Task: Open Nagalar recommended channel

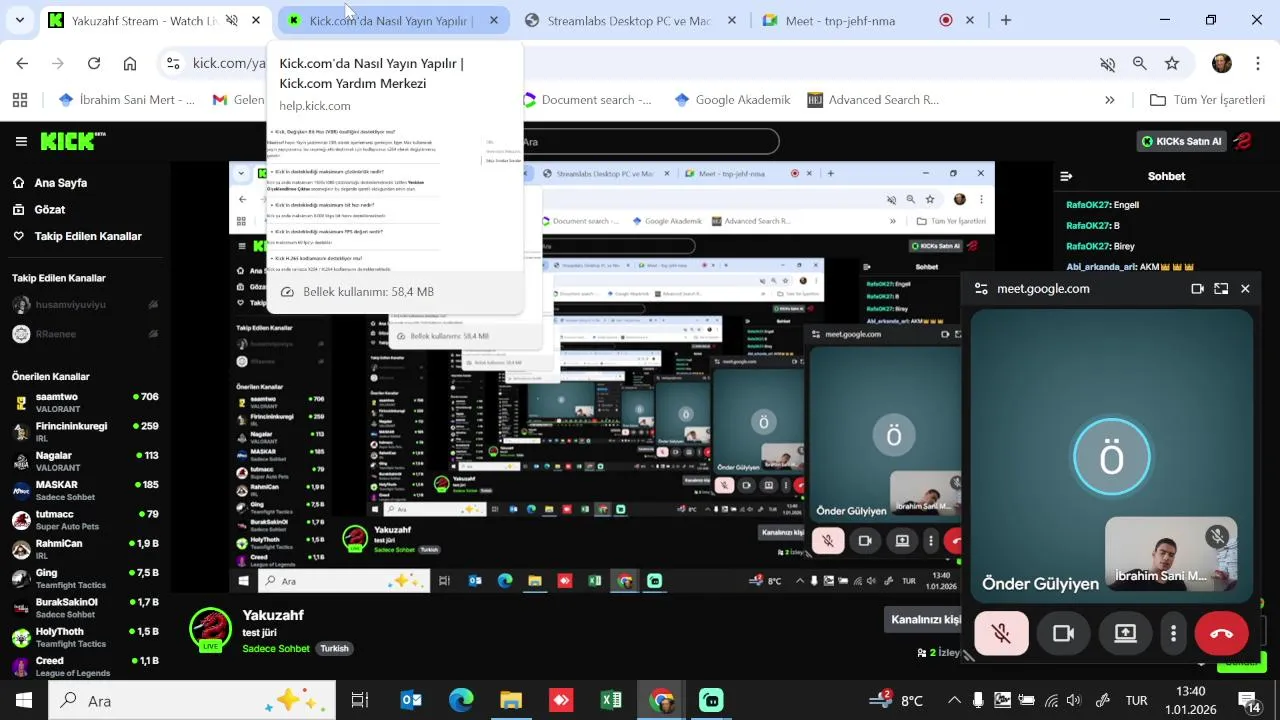Action: coord(84,461)
